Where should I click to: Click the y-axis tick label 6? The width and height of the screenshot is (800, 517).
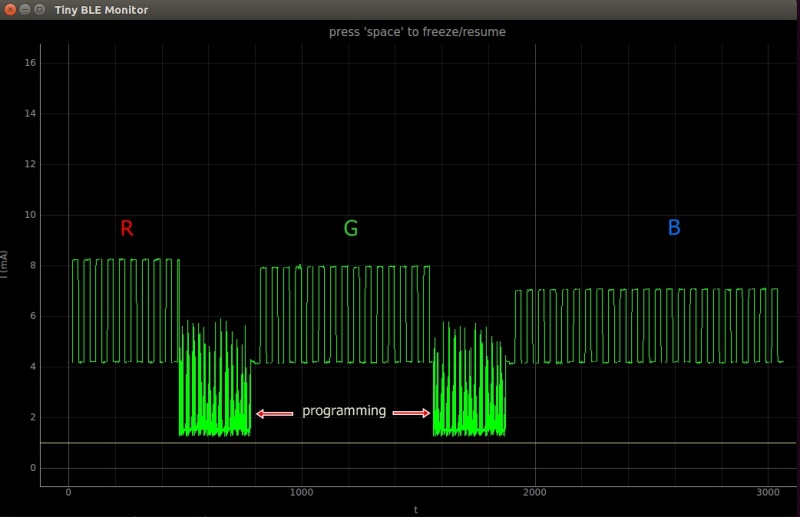coord(33,315)
